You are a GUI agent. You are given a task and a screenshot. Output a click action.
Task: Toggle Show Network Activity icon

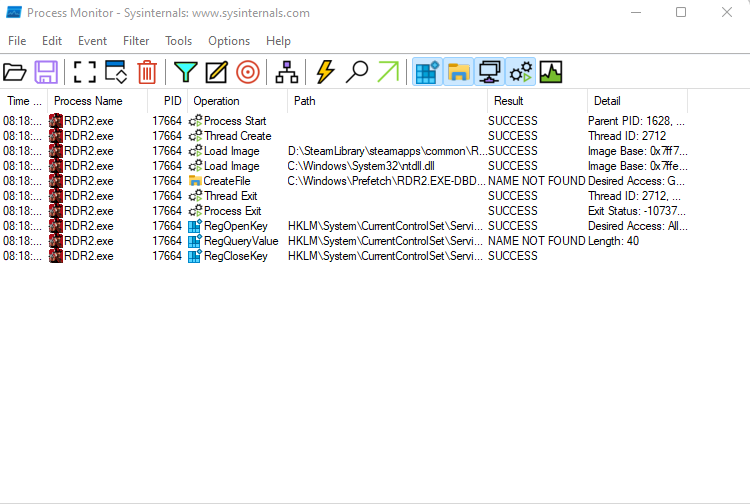[x=489, y=72]
